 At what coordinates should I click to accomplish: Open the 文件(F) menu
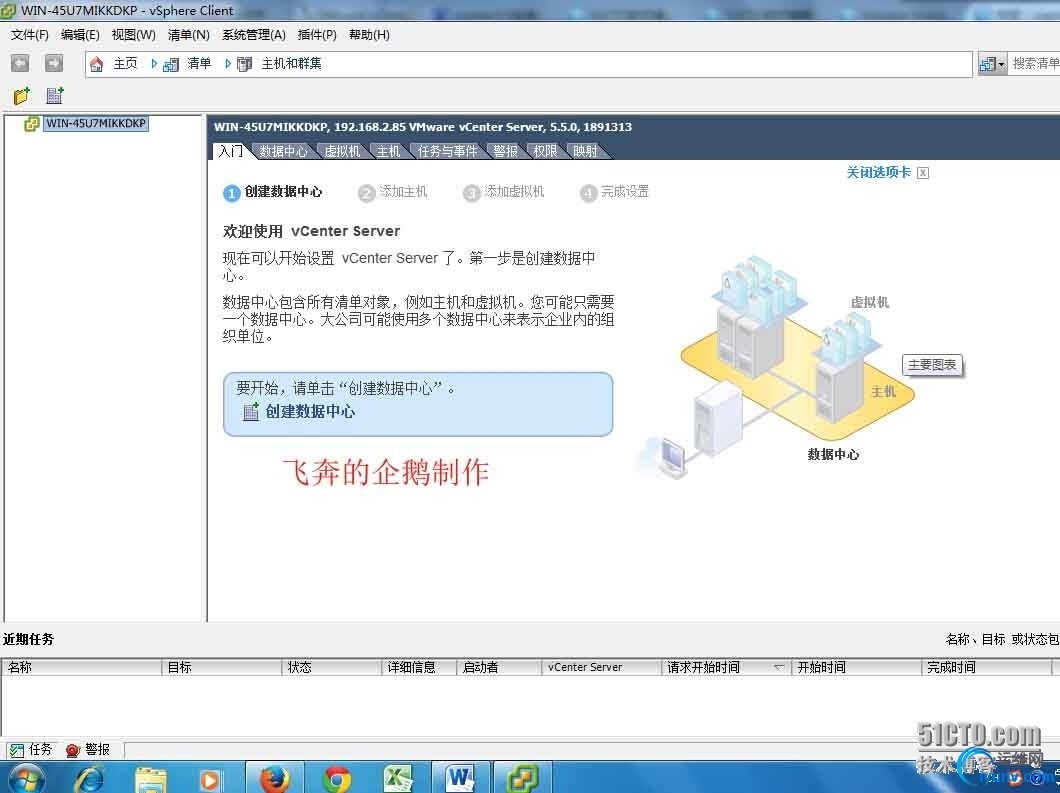[30, 34]
